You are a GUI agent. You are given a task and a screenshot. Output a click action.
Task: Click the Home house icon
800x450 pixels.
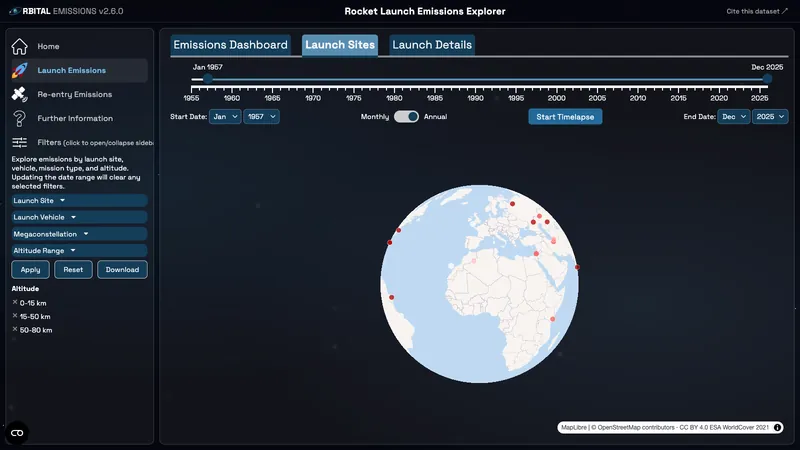(x=19, y=46)
